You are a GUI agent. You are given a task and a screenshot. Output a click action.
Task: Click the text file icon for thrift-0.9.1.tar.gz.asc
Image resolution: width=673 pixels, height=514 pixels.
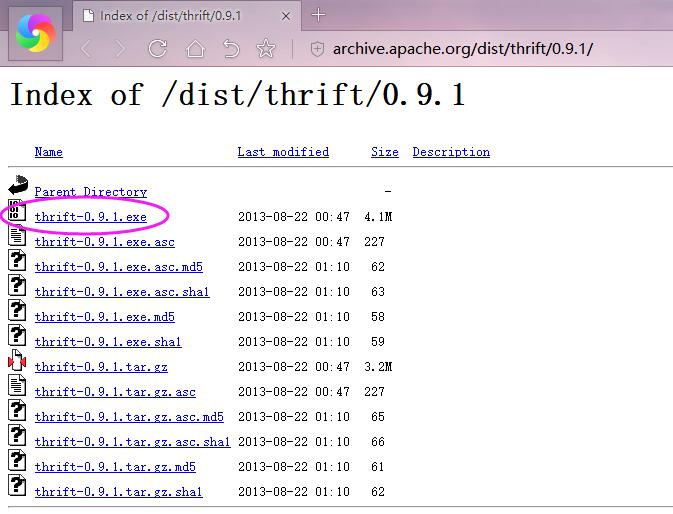tap(17, 385)
